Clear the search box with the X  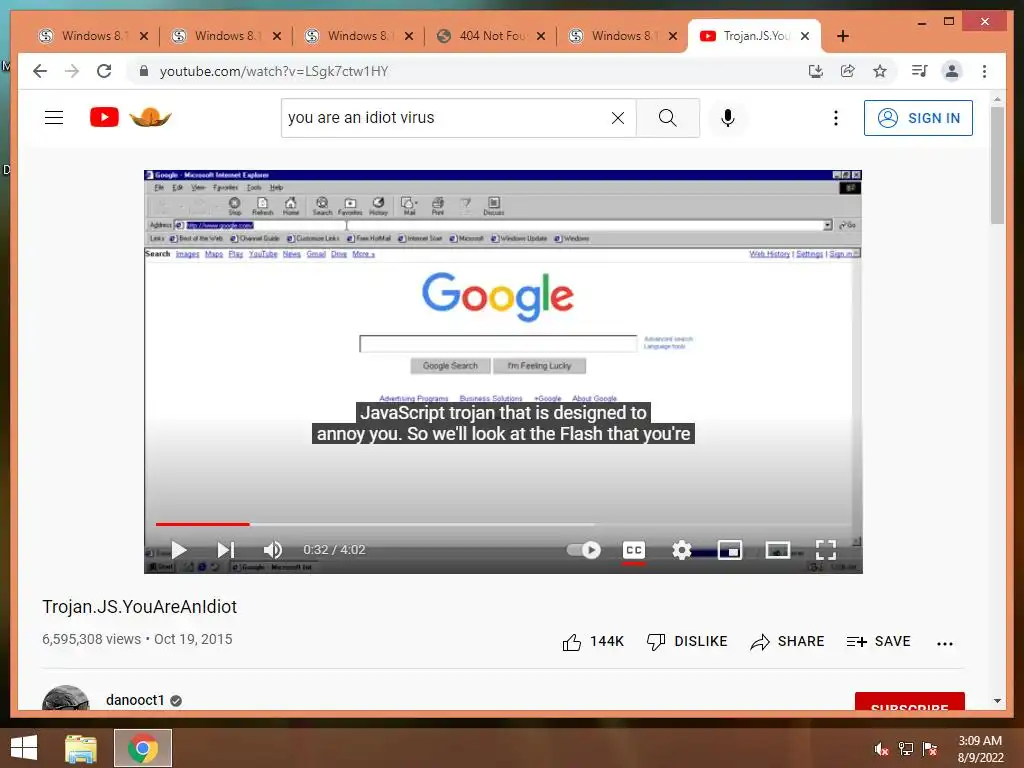click(618, 118)
